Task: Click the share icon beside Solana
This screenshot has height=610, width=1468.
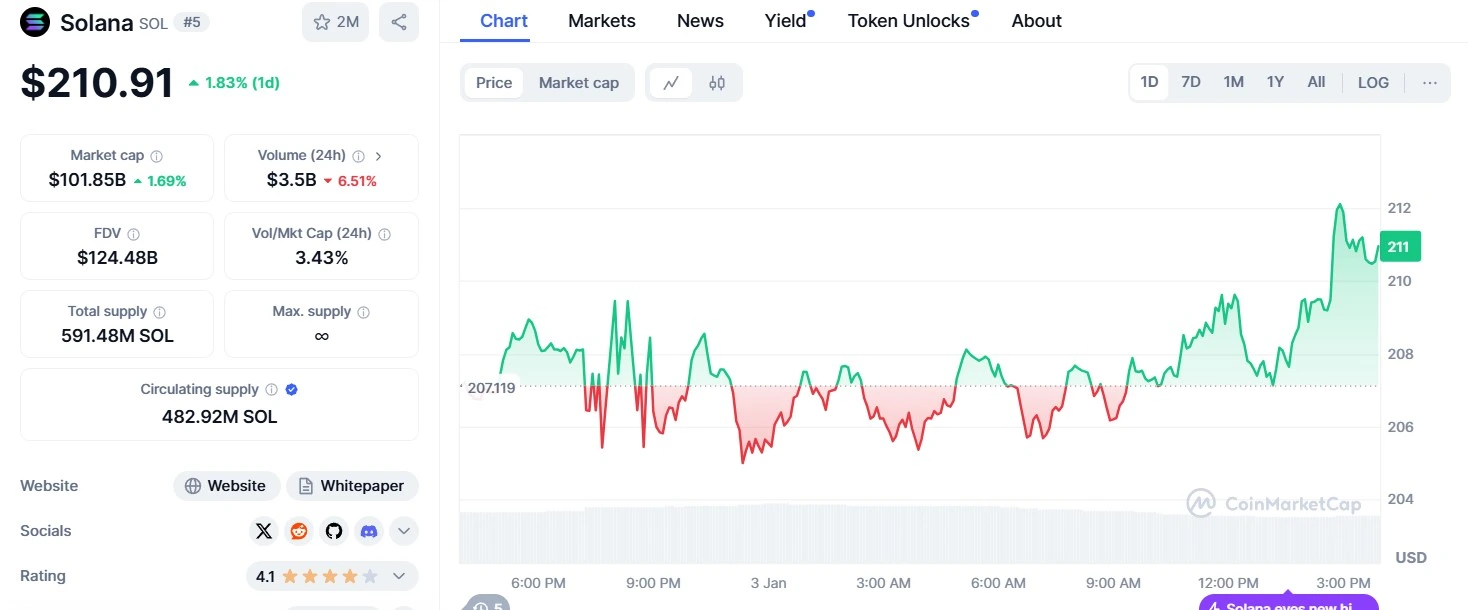Action: click(x=399, y=22)
